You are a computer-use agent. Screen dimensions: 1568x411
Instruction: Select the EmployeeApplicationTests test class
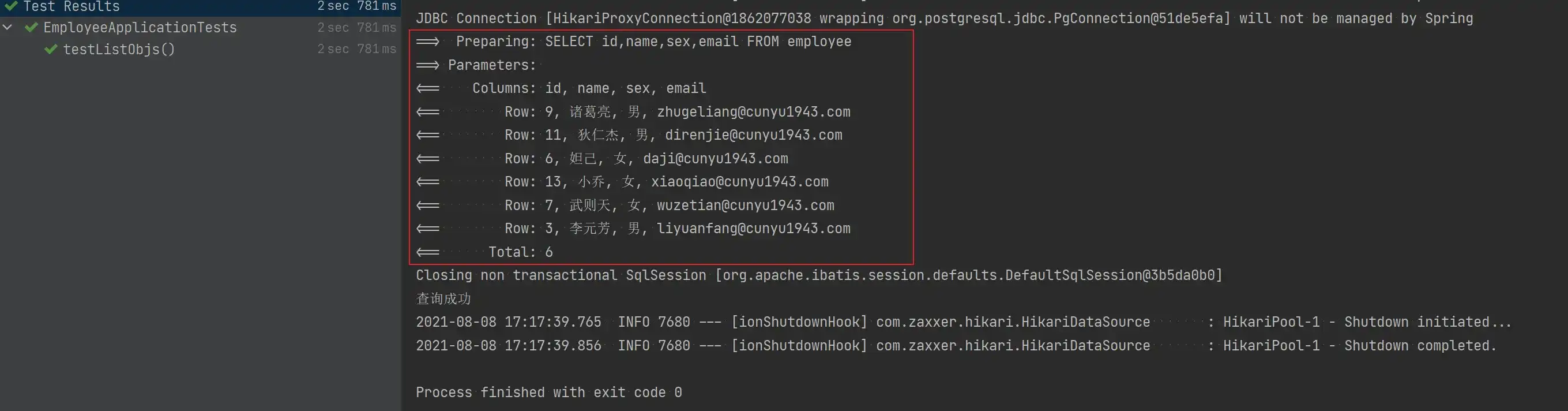click(200, 27)
